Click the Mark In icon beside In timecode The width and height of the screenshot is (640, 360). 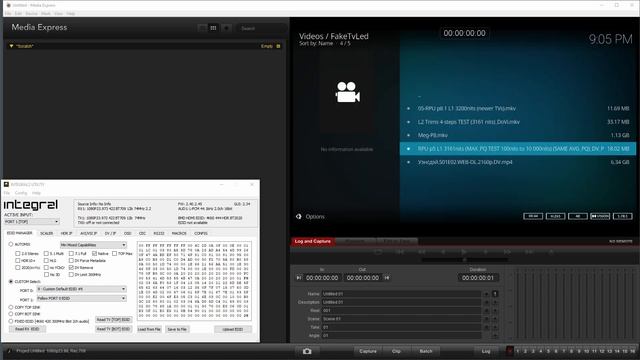tap(299, 278)
